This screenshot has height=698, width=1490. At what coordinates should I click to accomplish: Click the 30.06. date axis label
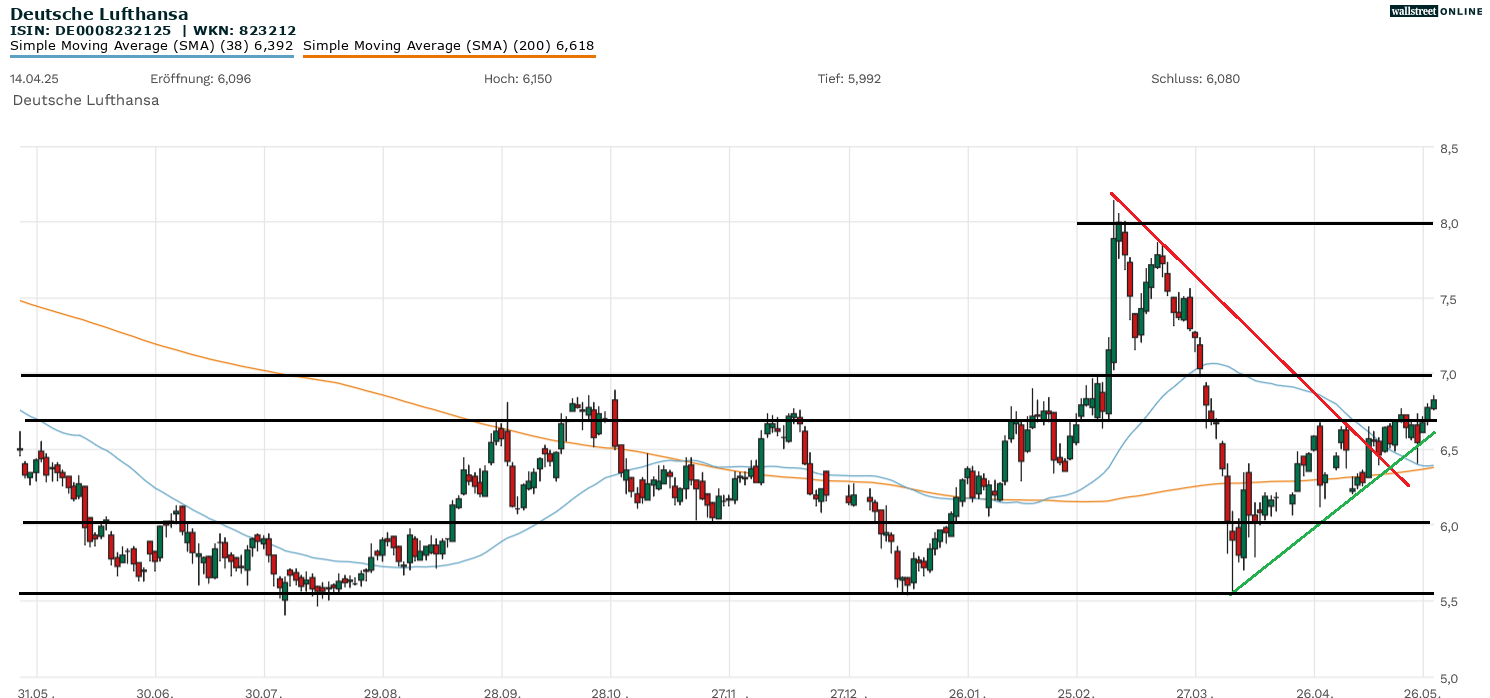(155, 692)
